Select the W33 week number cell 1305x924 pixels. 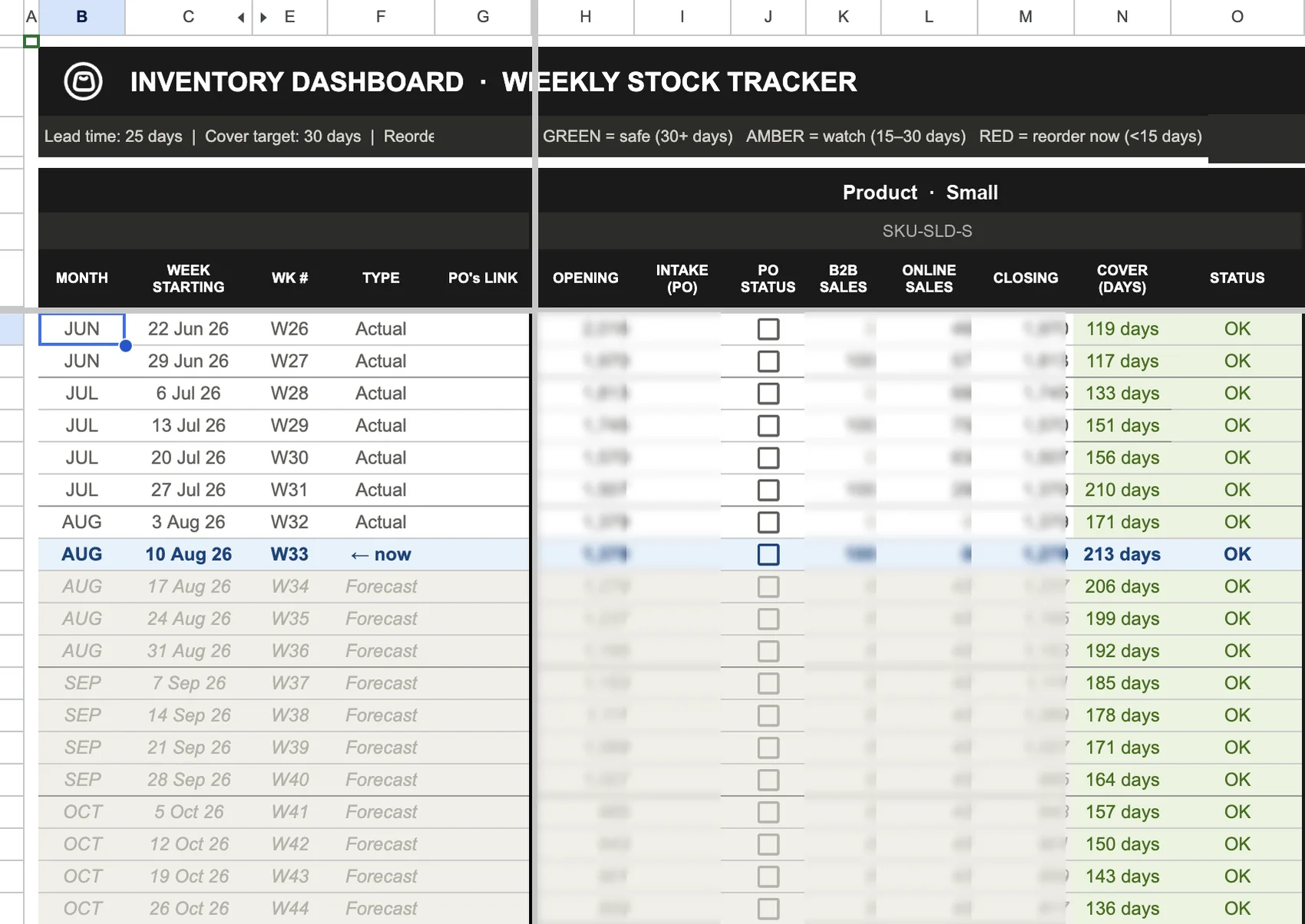coord(289,555)
